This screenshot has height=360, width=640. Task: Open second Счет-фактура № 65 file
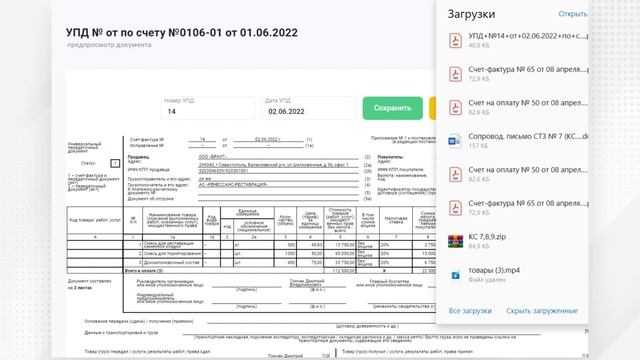(528, 203)
